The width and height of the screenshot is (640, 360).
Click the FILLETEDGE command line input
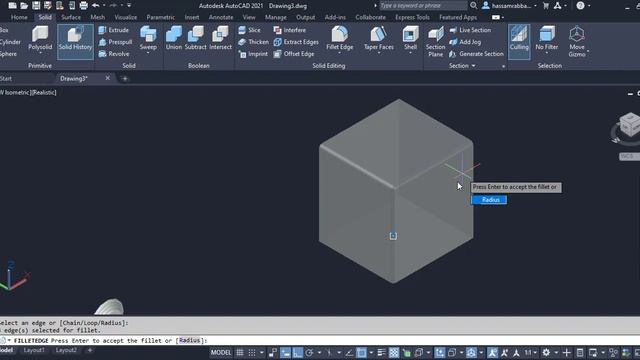(x=320, y=340)
